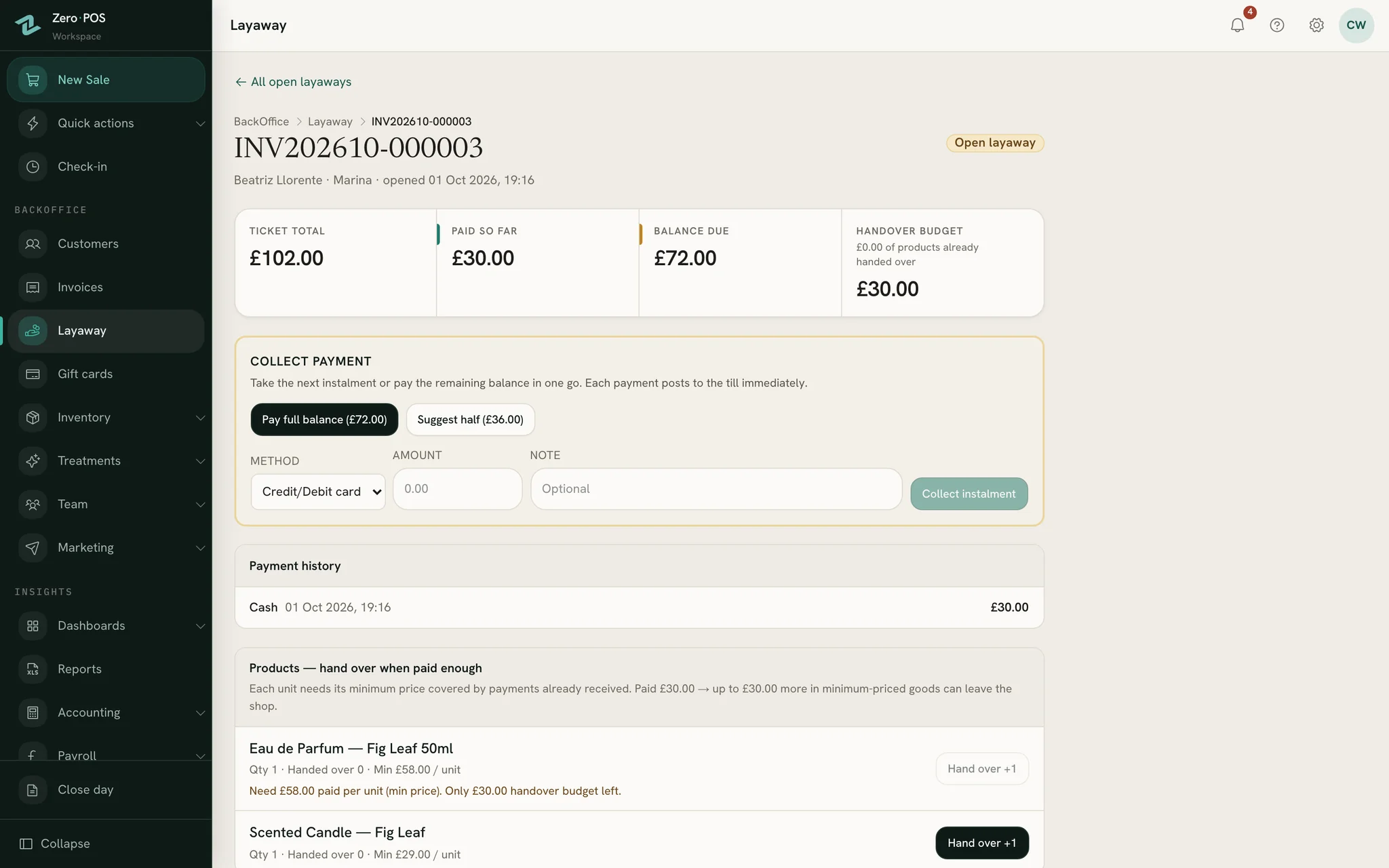Click Pay full balance (£72.00) button
The width and height of the screenshot is (1389, 868).
[x=324, y=420]
